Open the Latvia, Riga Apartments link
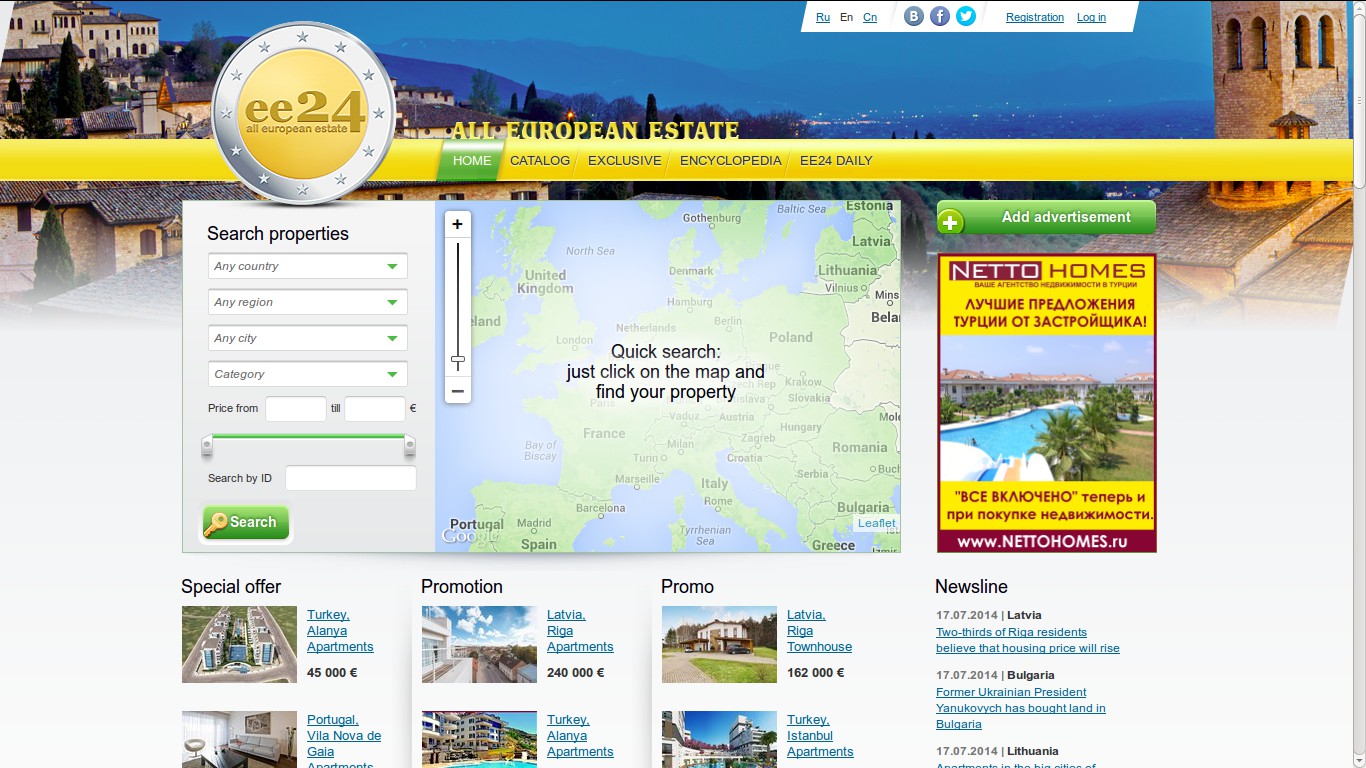Screen dimensions: 1366x768 pos(580,631)
